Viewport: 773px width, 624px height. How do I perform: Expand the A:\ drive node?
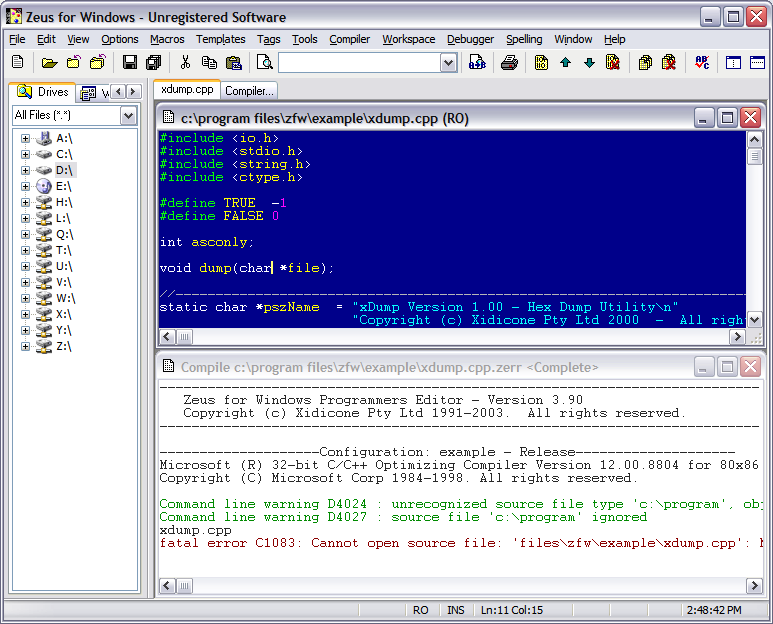click(x=25, y=139)
